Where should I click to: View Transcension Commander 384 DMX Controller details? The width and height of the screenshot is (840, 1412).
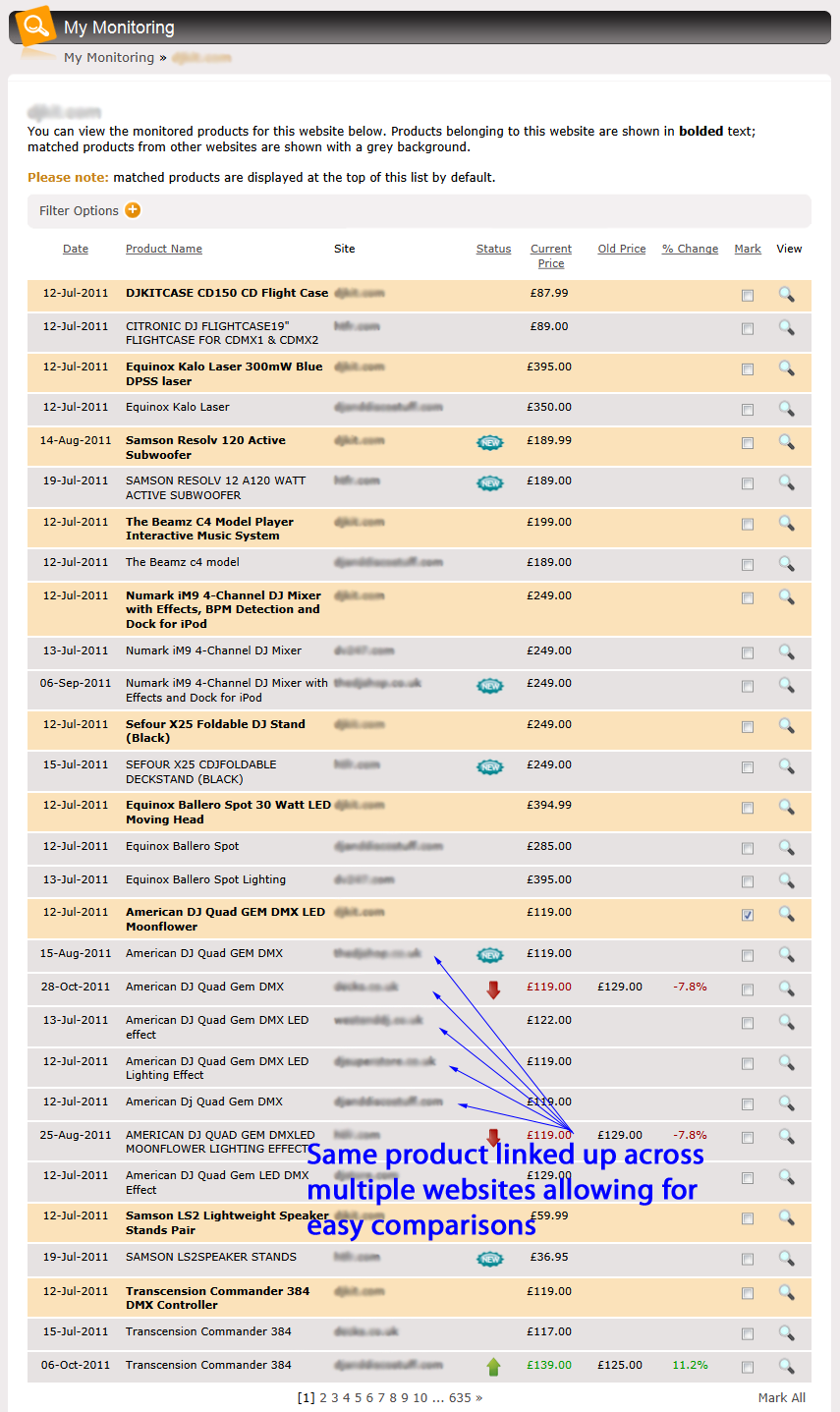786,1292
